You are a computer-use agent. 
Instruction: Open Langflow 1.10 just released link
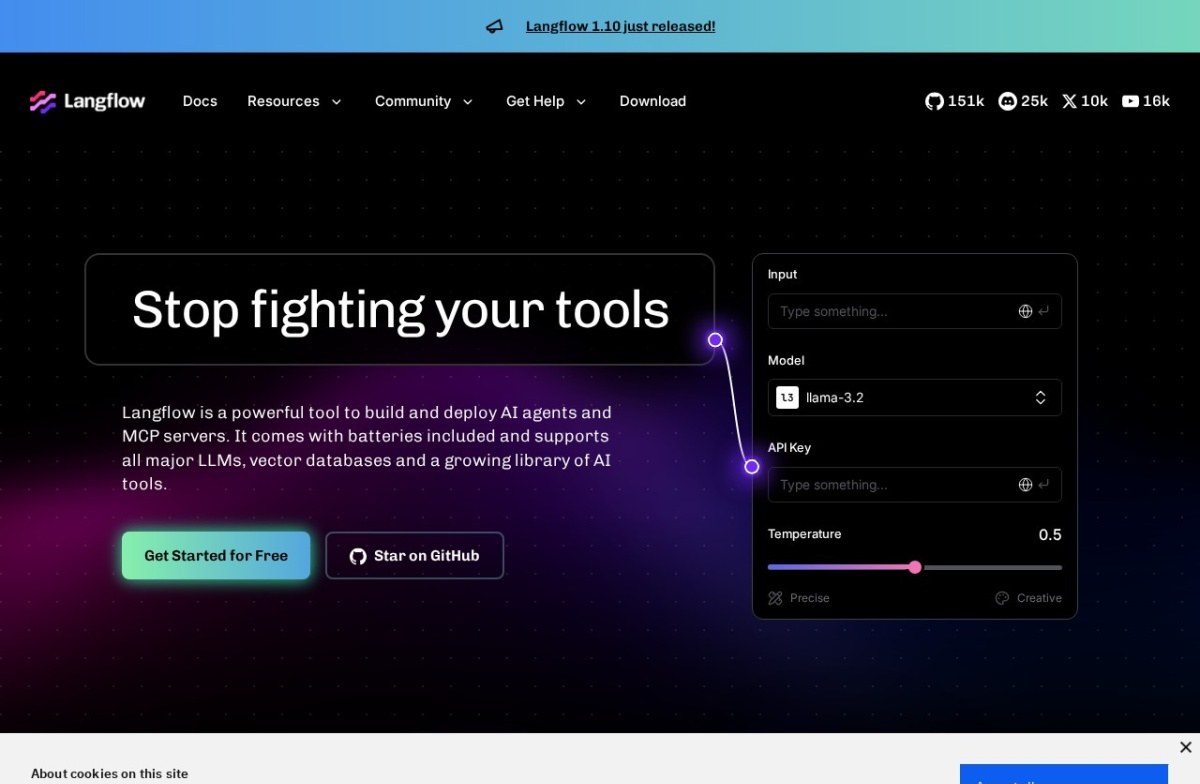pos(621,27)
